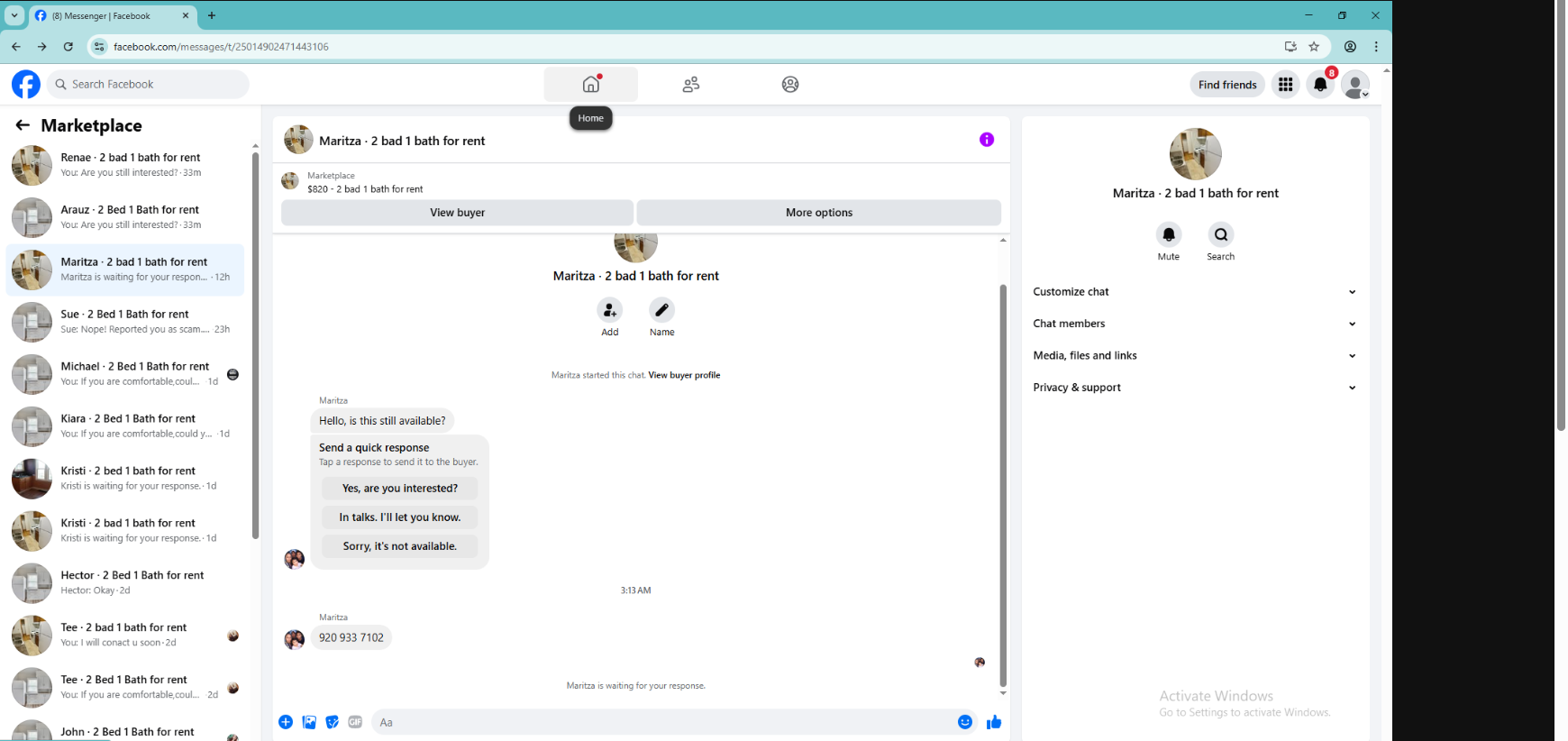The image size is (1568, 741).
Task: Click the chat messages scrollbar
Action: pos(1003,486)
